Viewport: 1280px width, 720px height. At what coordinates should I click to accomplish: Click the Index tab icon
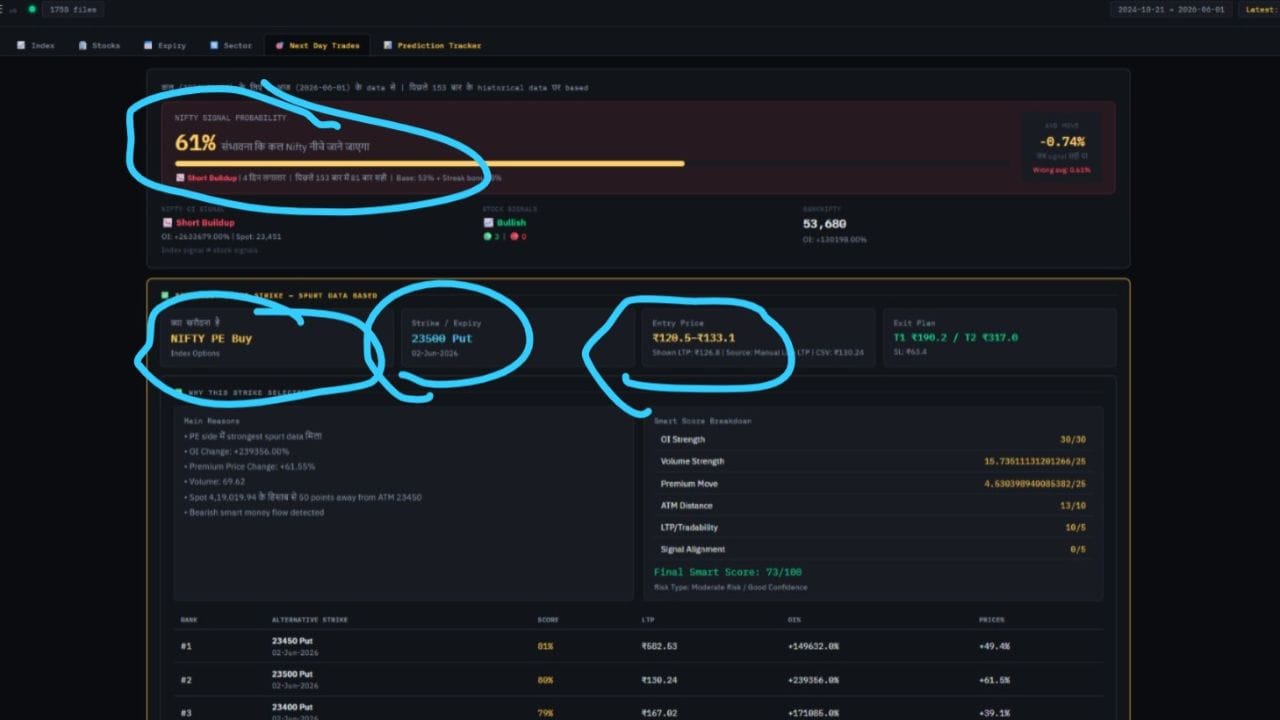[20, 46]
